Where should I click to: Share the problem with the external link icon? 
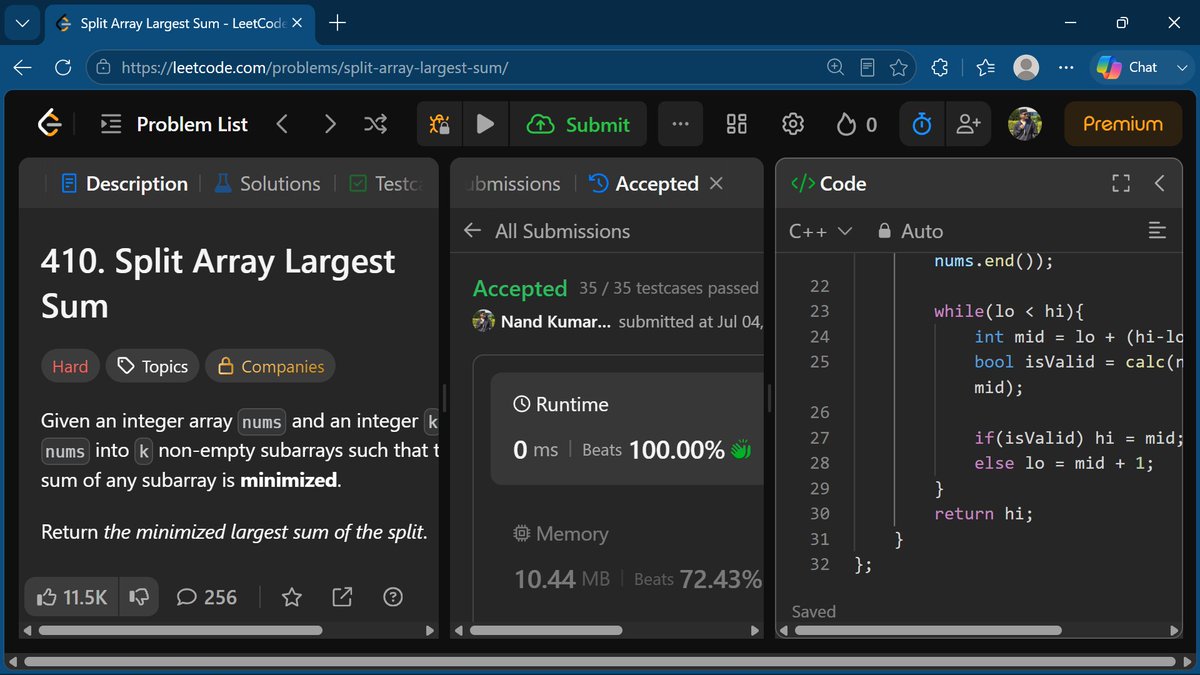(342, 597)
